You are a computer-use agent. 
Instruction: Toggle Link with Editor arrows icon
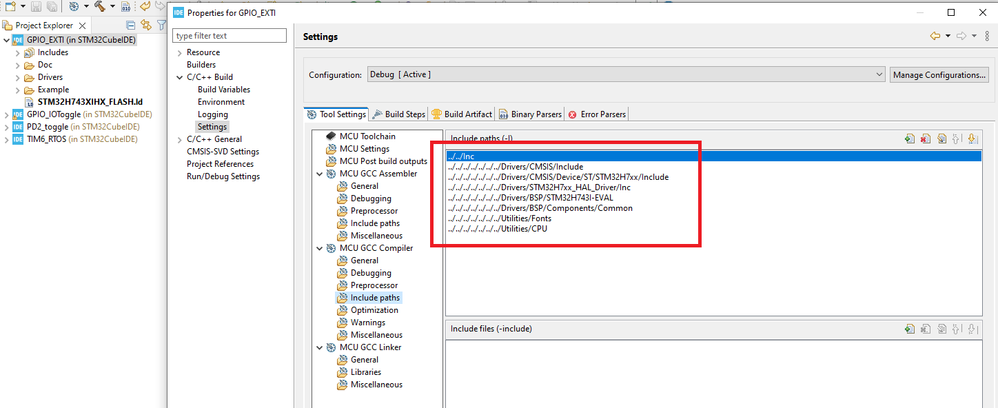pos(146,25)
